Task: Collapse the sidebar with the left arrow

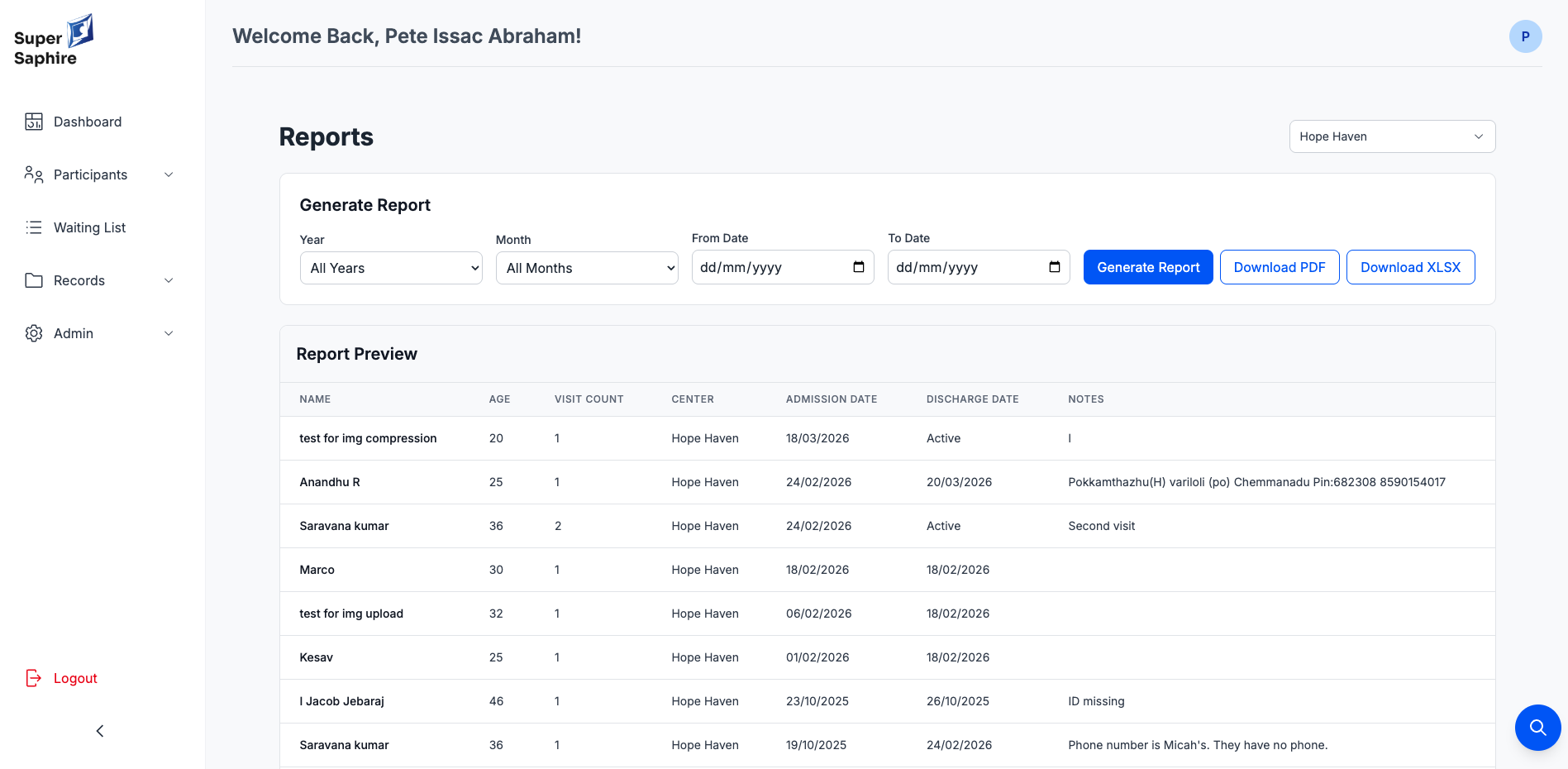Action: pyautogui.click(x=100, y=731)
